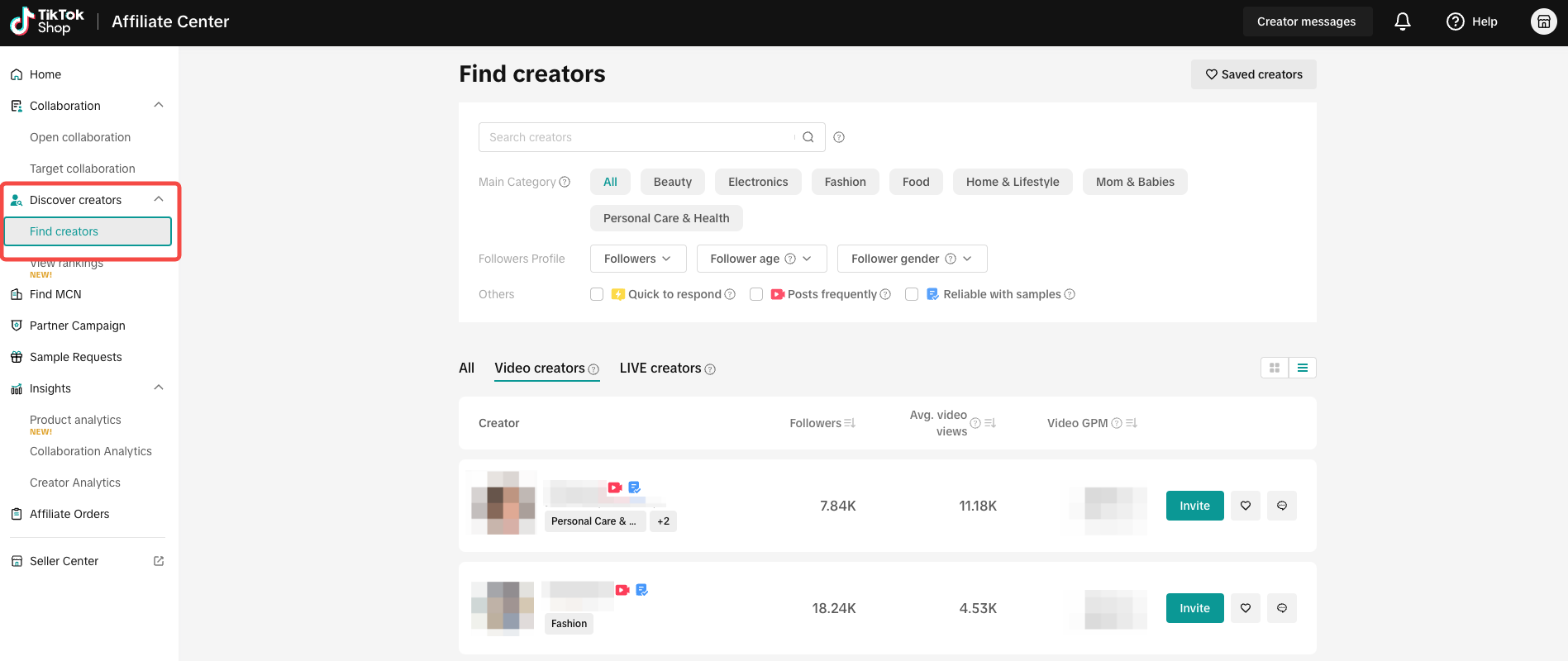Collapse the Insights sidebar section
Image resolution: width=1568 pixels, height=661 pixels.
159,388
